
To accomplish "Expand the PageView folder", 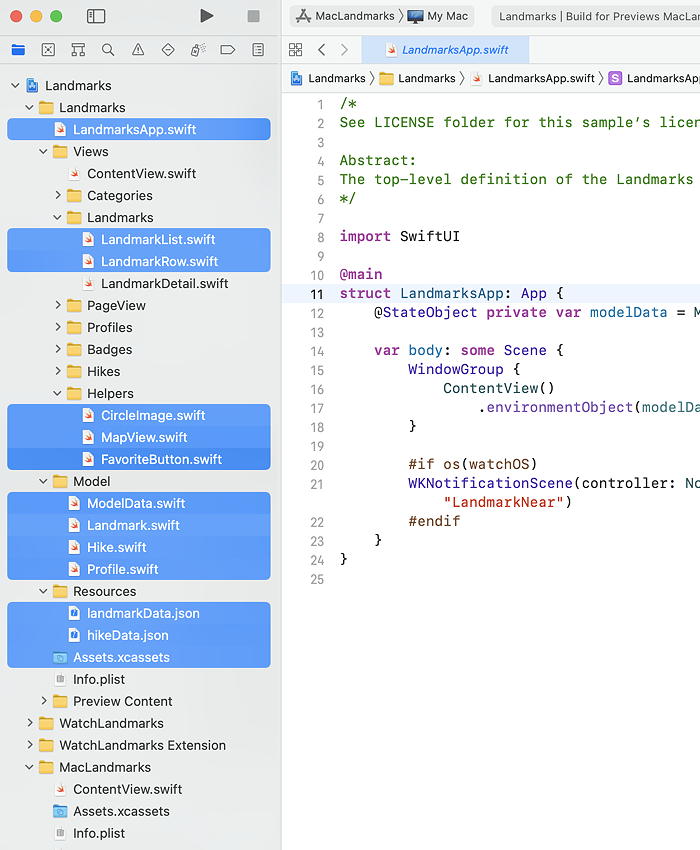I will point(57,305).
